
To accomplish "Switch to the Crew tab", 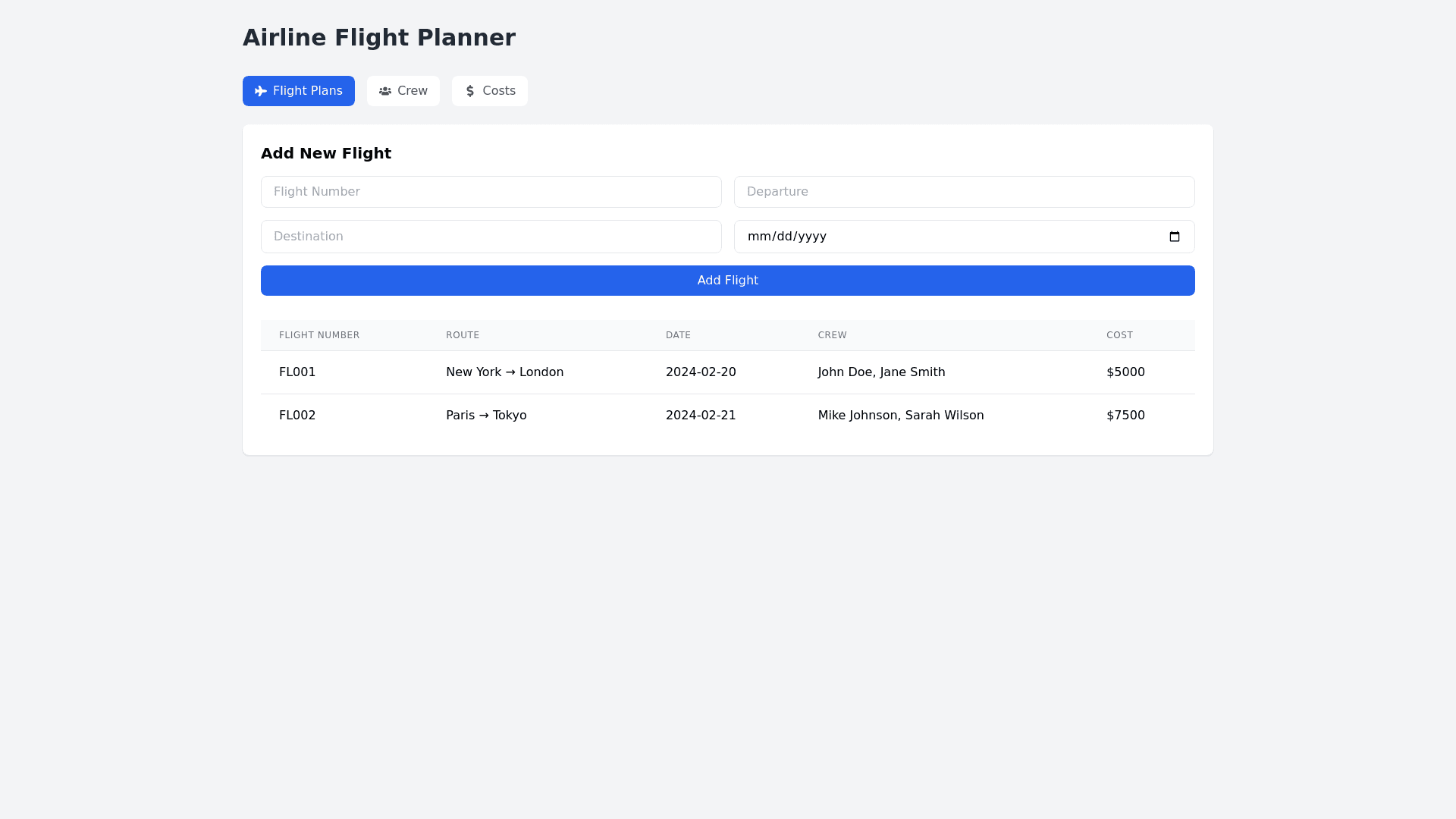I will 403,91.
